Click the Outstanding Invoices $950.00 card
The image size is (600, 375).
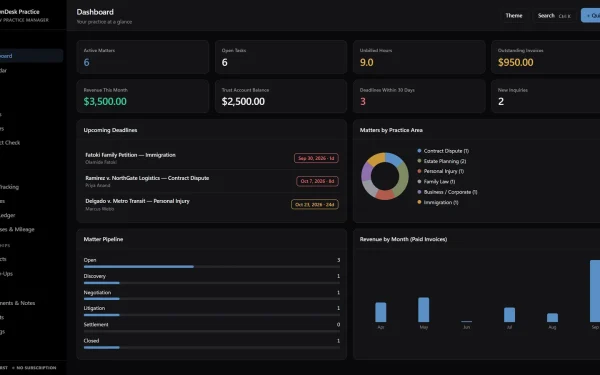[x=546, y=57]
